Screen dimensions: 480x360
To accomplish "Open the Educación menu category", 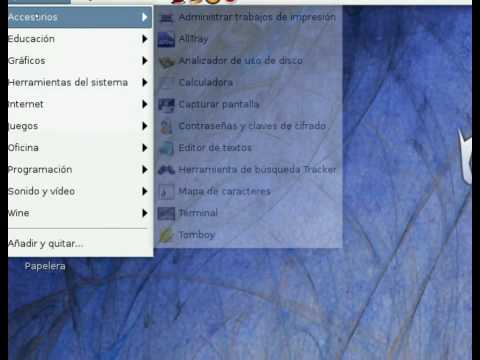I will click(x=80, y=39).
